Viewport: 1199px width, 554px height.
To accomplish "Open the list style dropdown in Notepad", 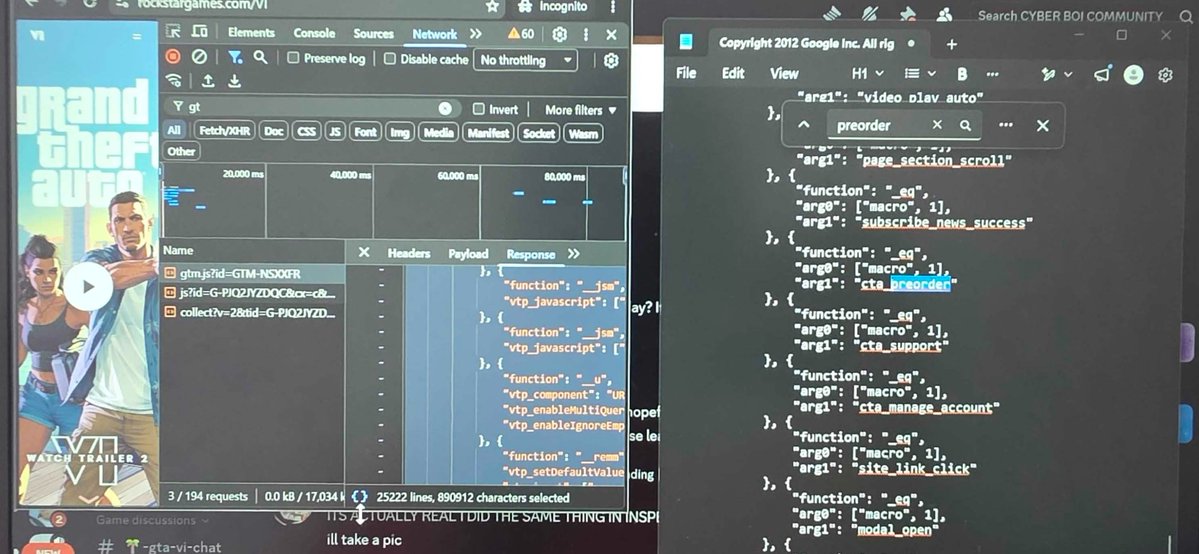I will tap(920, 74).
